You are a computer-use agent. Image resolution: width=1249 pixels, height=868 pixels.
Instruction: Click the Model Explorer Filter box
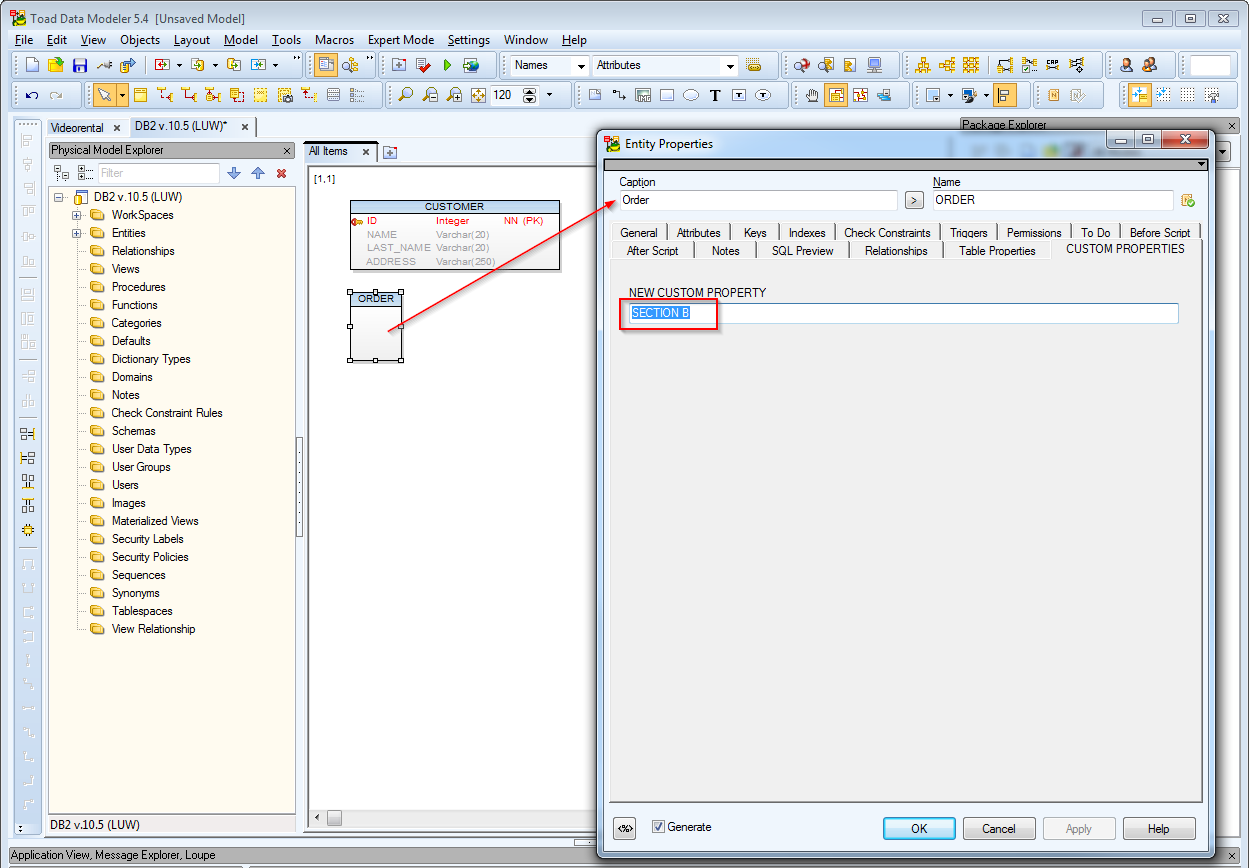(158, 173)
